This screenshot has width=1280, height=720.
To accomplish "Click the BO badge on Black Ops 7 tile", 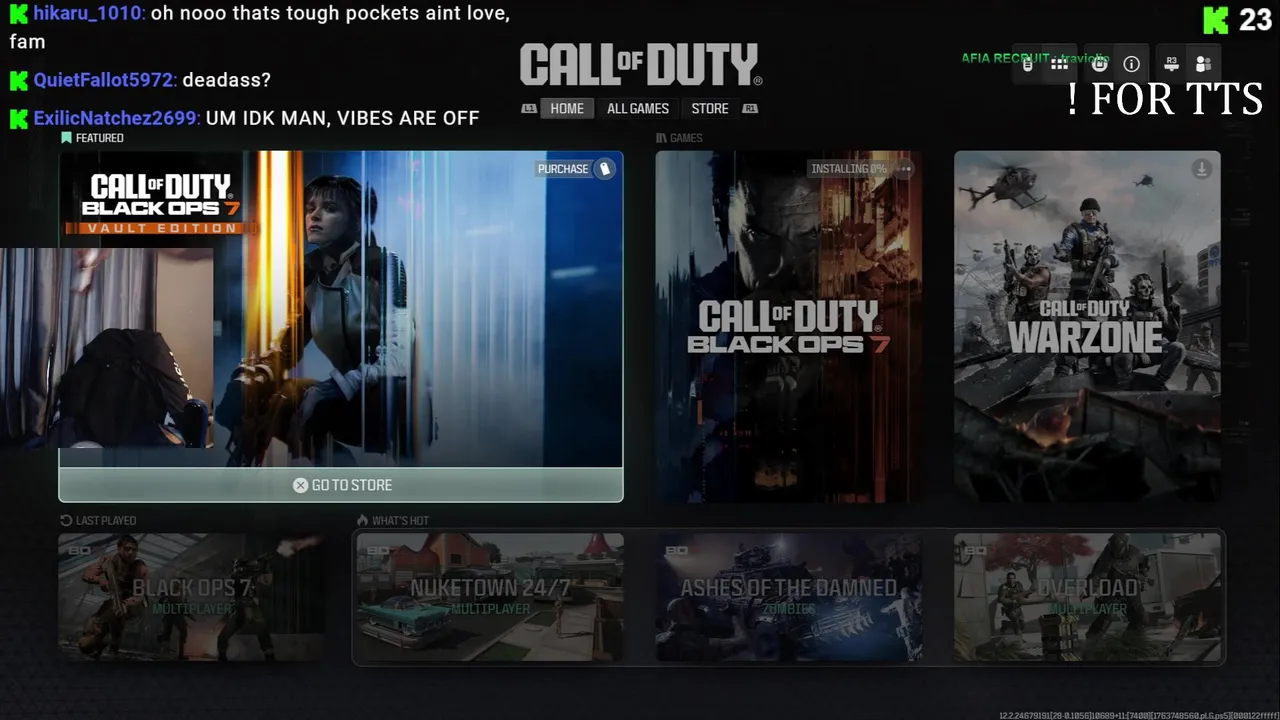I will pos(80,551).
